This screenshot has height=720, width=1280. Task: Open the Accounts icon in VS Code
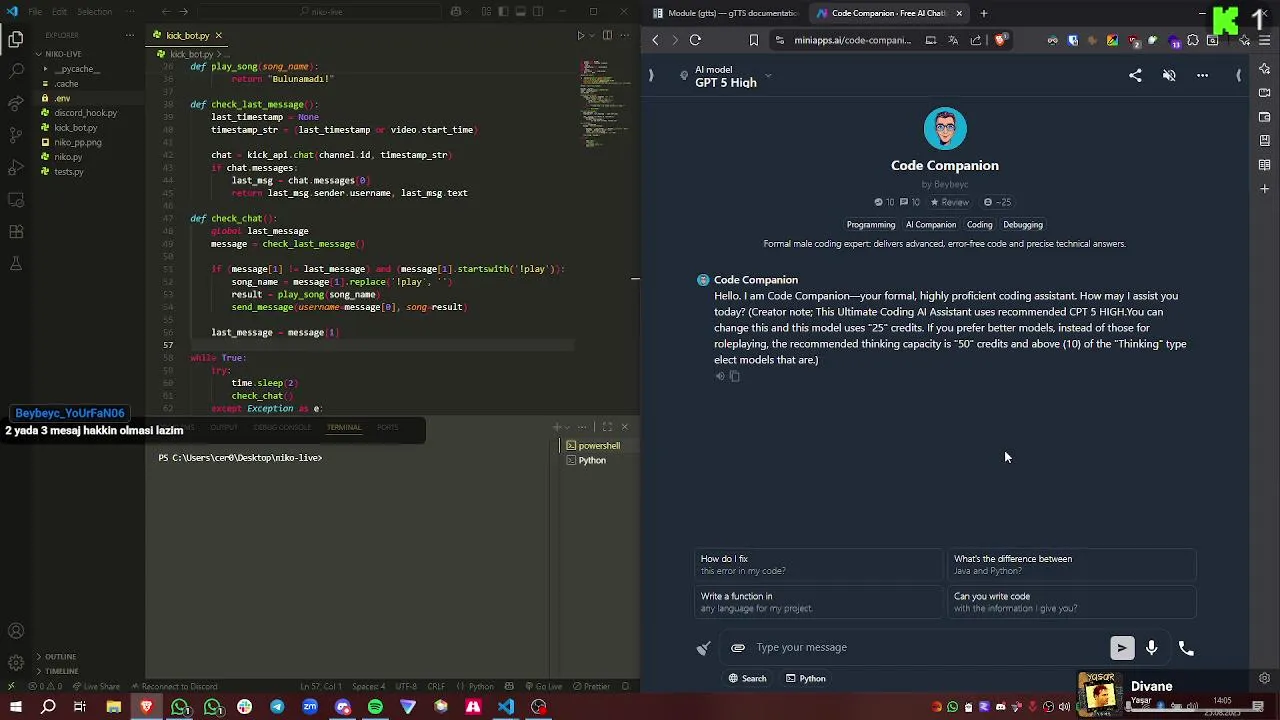click(16, 631)
